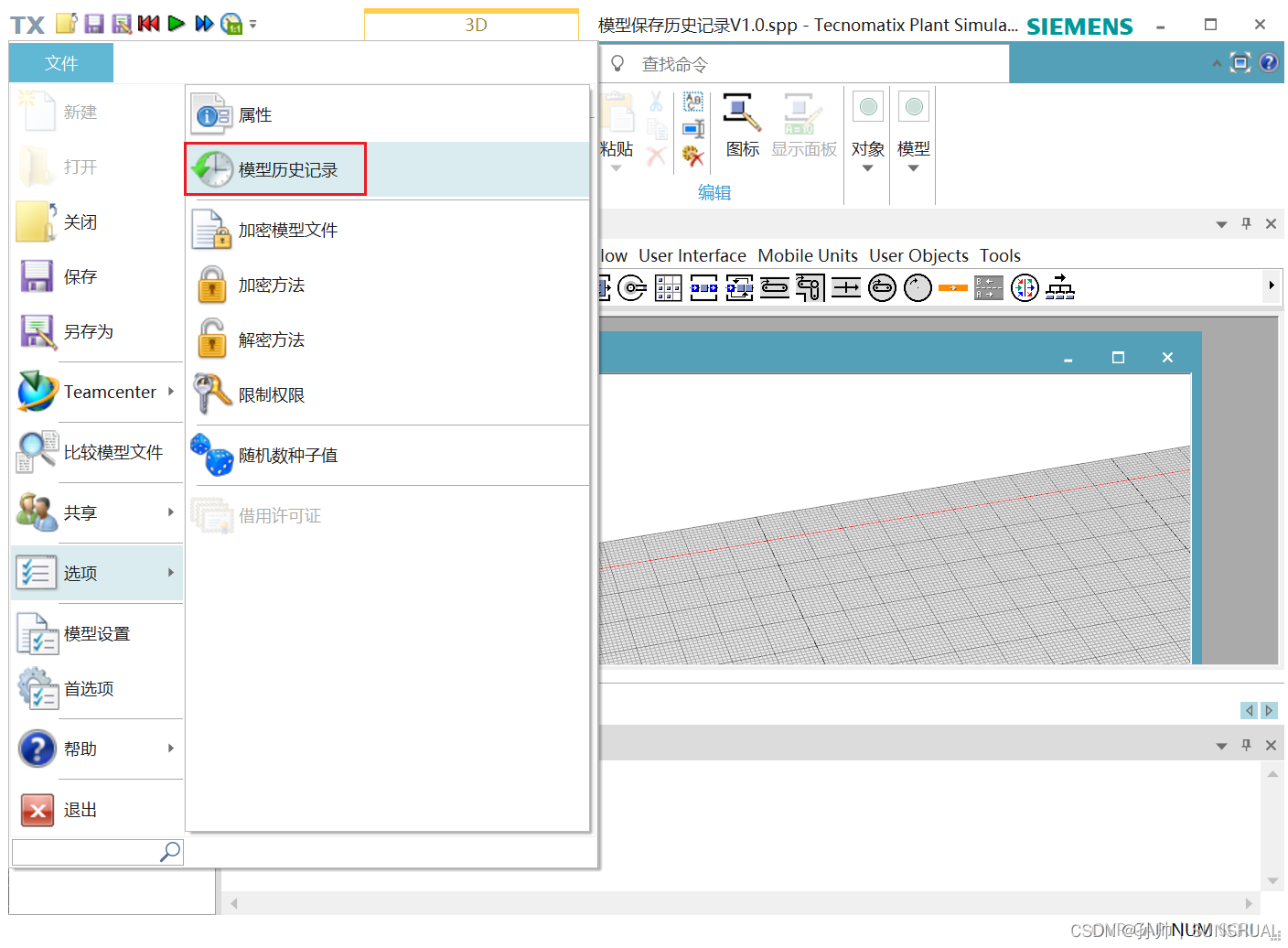This screenshot has width=1288, height=948.
Task: Select the sorter toolbox icon
Action: tap(739, 288)
